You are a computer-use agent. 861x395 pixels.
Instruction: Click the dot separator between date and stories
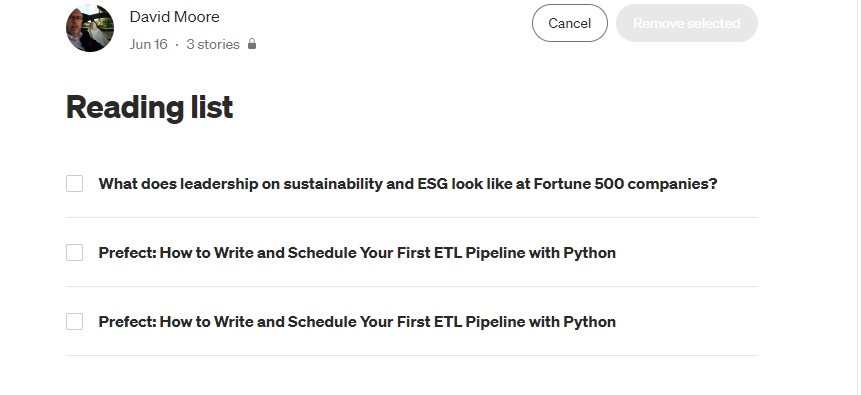pos(177,44)
